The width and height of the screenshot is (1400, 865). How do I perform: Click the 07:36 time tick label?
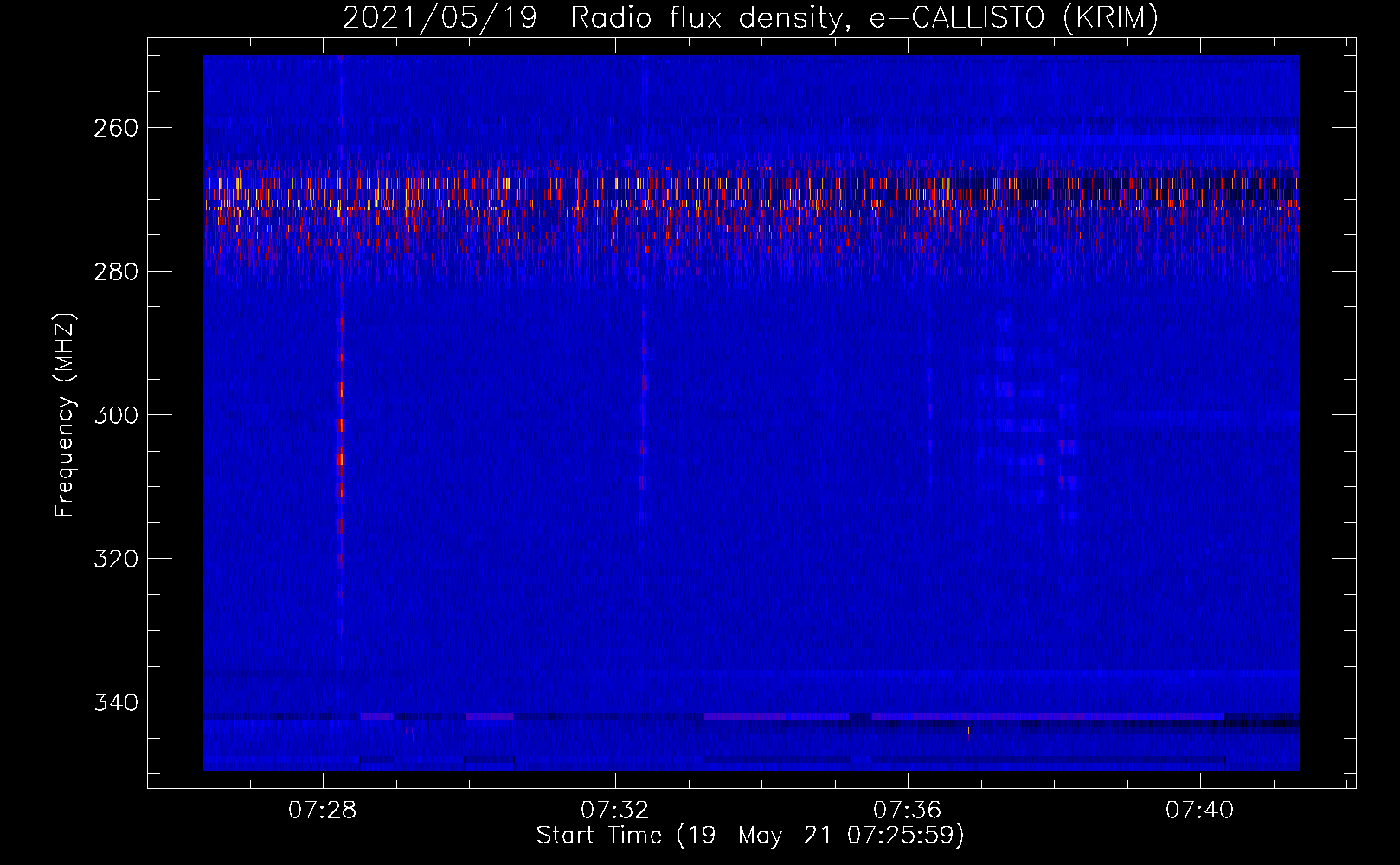pos(907,811)
